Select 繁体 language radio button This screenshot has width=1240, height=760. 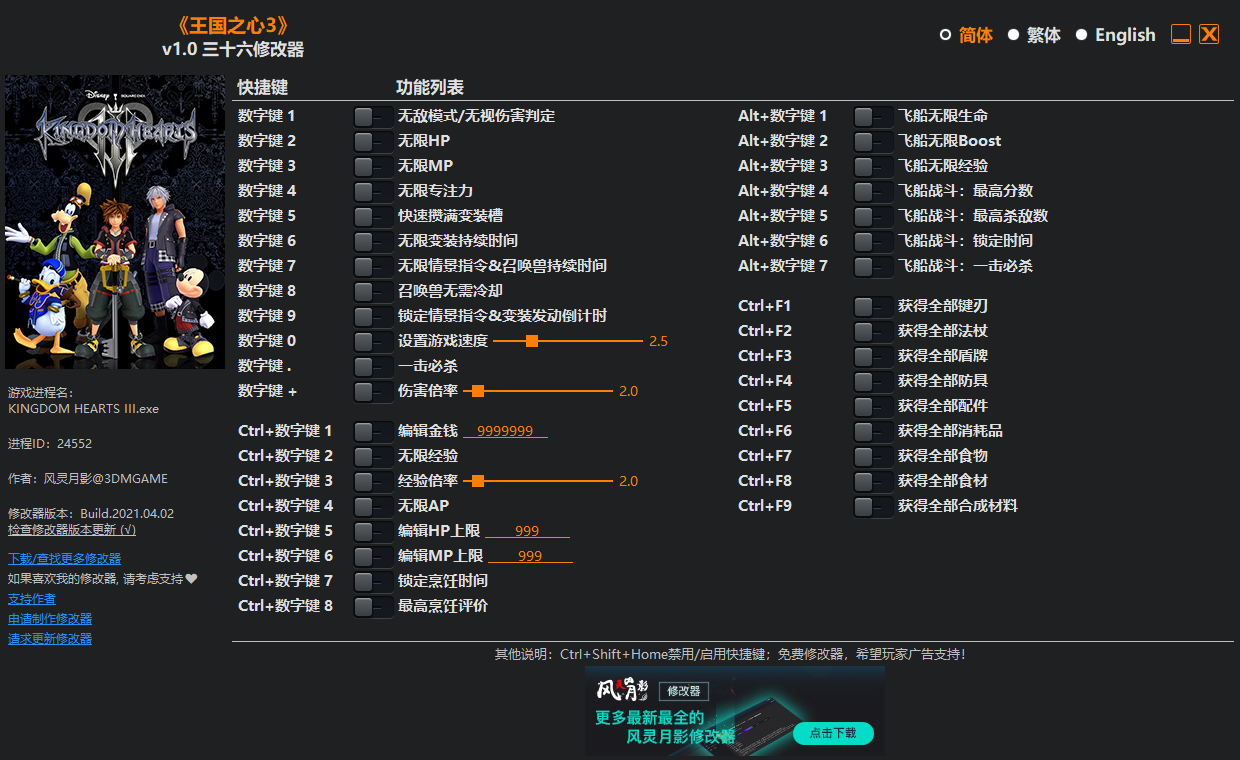coord(1013,35)
